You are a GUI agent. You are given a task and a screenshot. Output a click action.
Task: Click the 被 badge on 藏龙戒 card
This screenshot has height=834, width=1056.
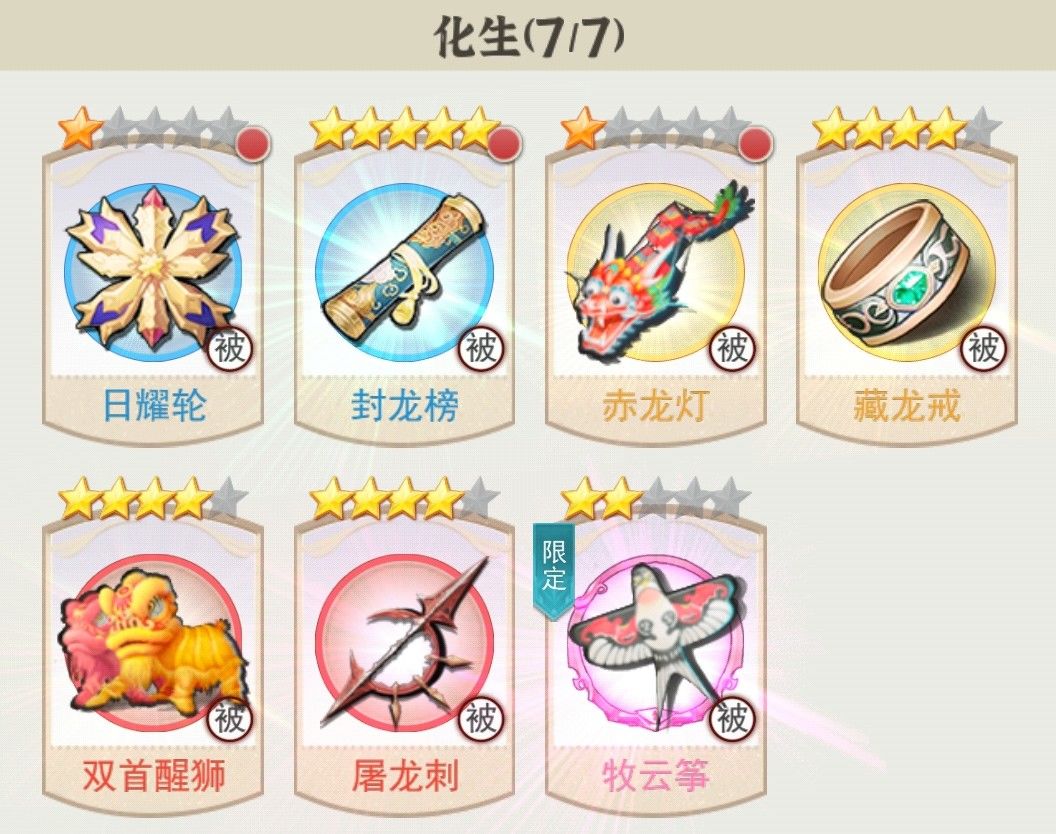tap(983, 348)
